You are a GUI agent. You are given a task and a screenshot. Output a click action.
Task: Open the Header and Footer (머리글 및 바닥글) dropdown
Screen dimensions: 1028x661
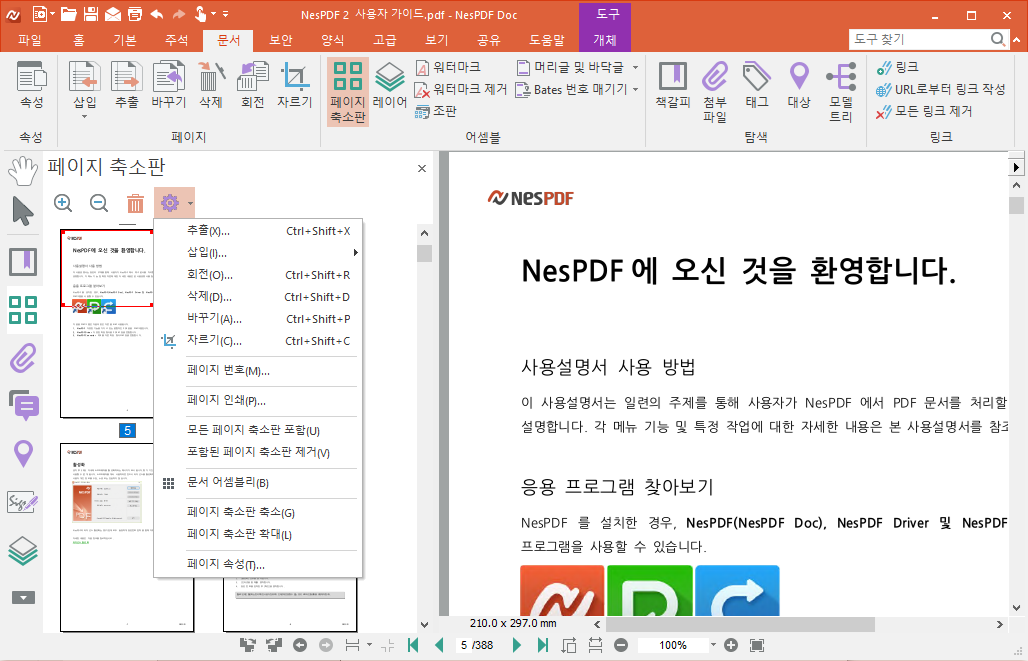coord(635,67)
